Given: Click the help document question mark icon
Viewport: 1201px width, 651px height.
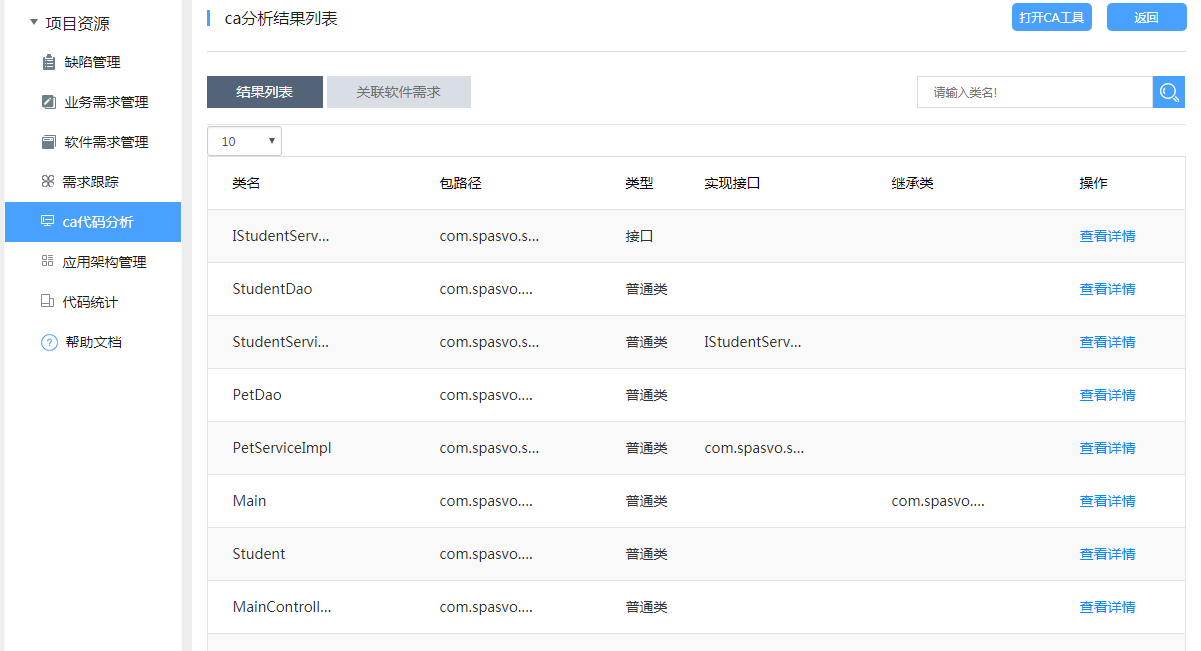Looking at the screenshot, I should [49, 342].
